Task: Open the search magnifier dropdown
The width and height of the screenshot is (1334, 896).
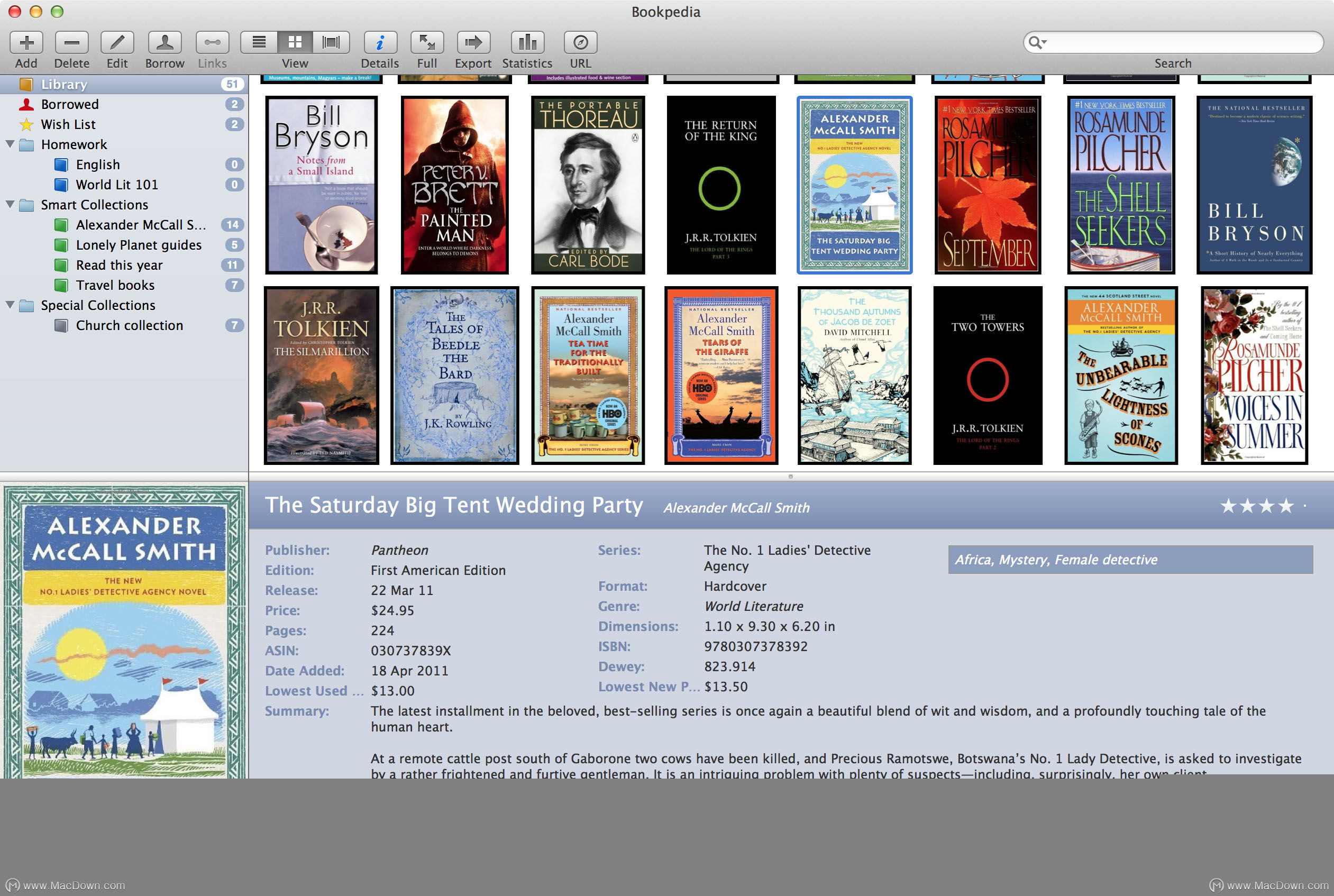Action: coord(1037,42)
